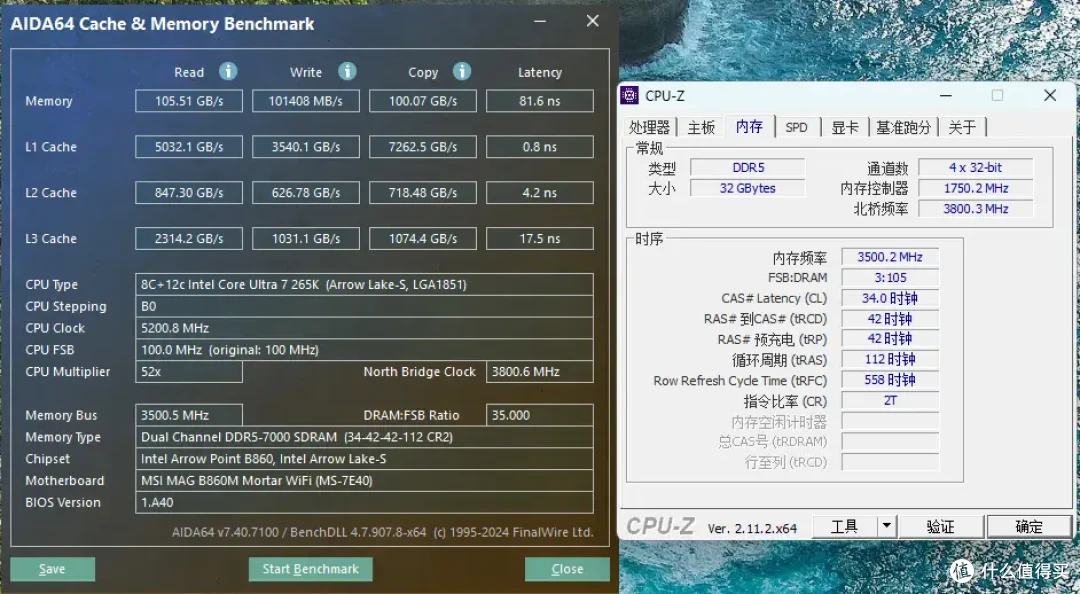
Task: Click L1 Cache Write value 3540.1 GB/s
Action: coord(306,147)
